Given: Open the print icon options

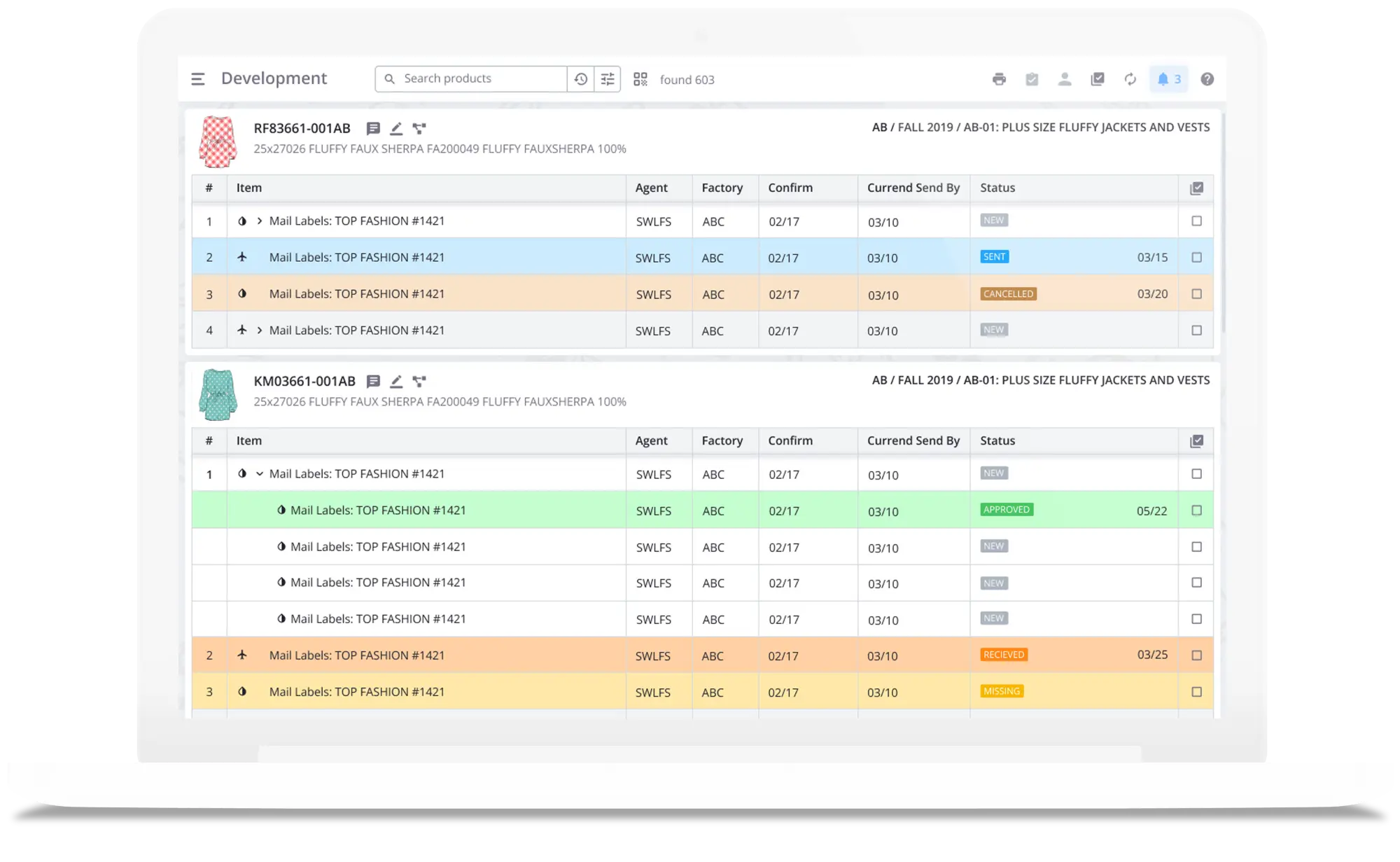Looking at the screenshot, I should pyautogui.click(x=998, y=79).
